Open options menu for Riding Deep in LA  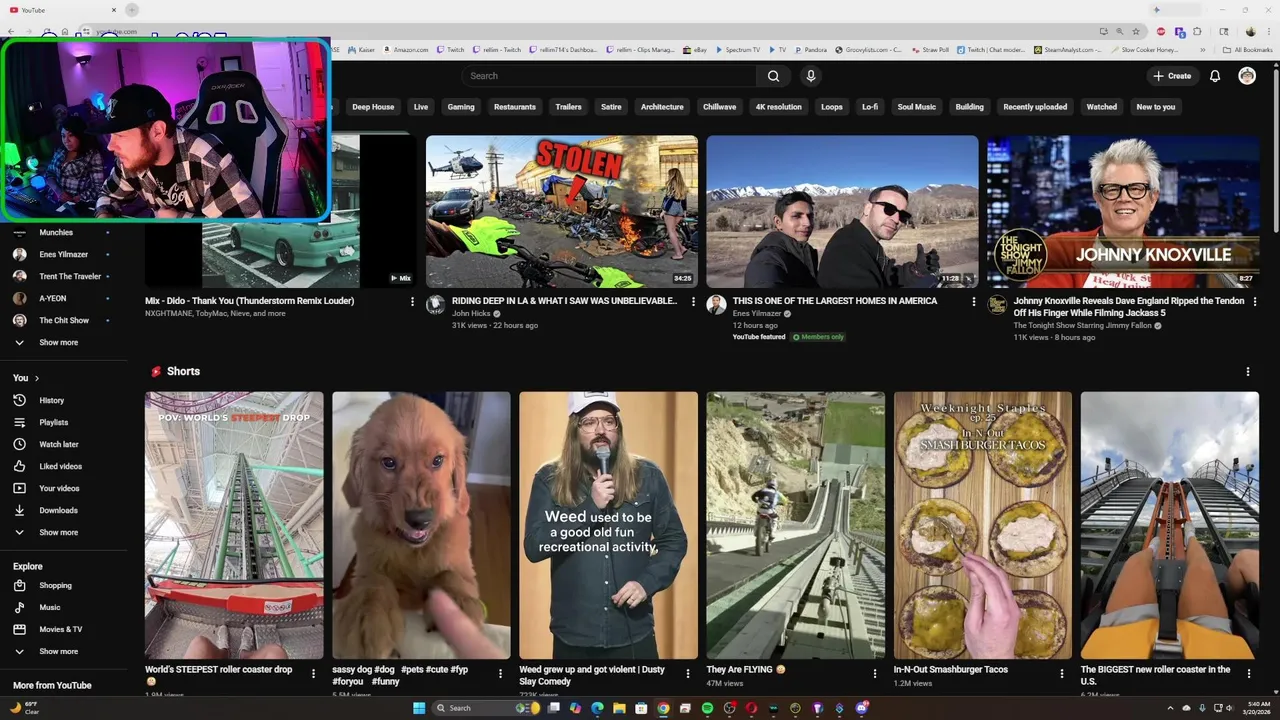693,301
